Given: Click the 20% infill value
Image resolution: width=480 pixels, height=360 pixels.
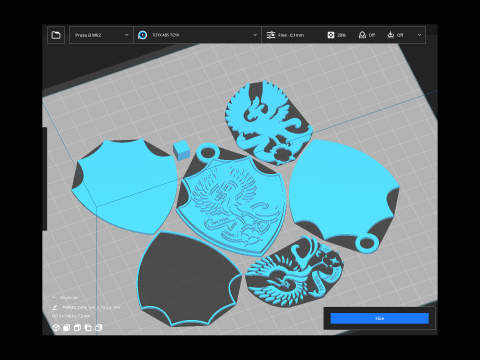Looking at the screenshot, I should tap(341, 35).
